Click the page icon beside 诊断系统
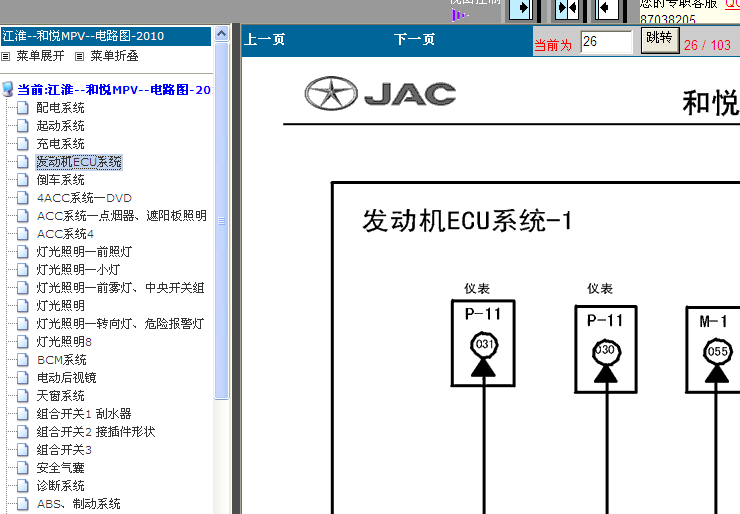 click(x=23, y=486)
